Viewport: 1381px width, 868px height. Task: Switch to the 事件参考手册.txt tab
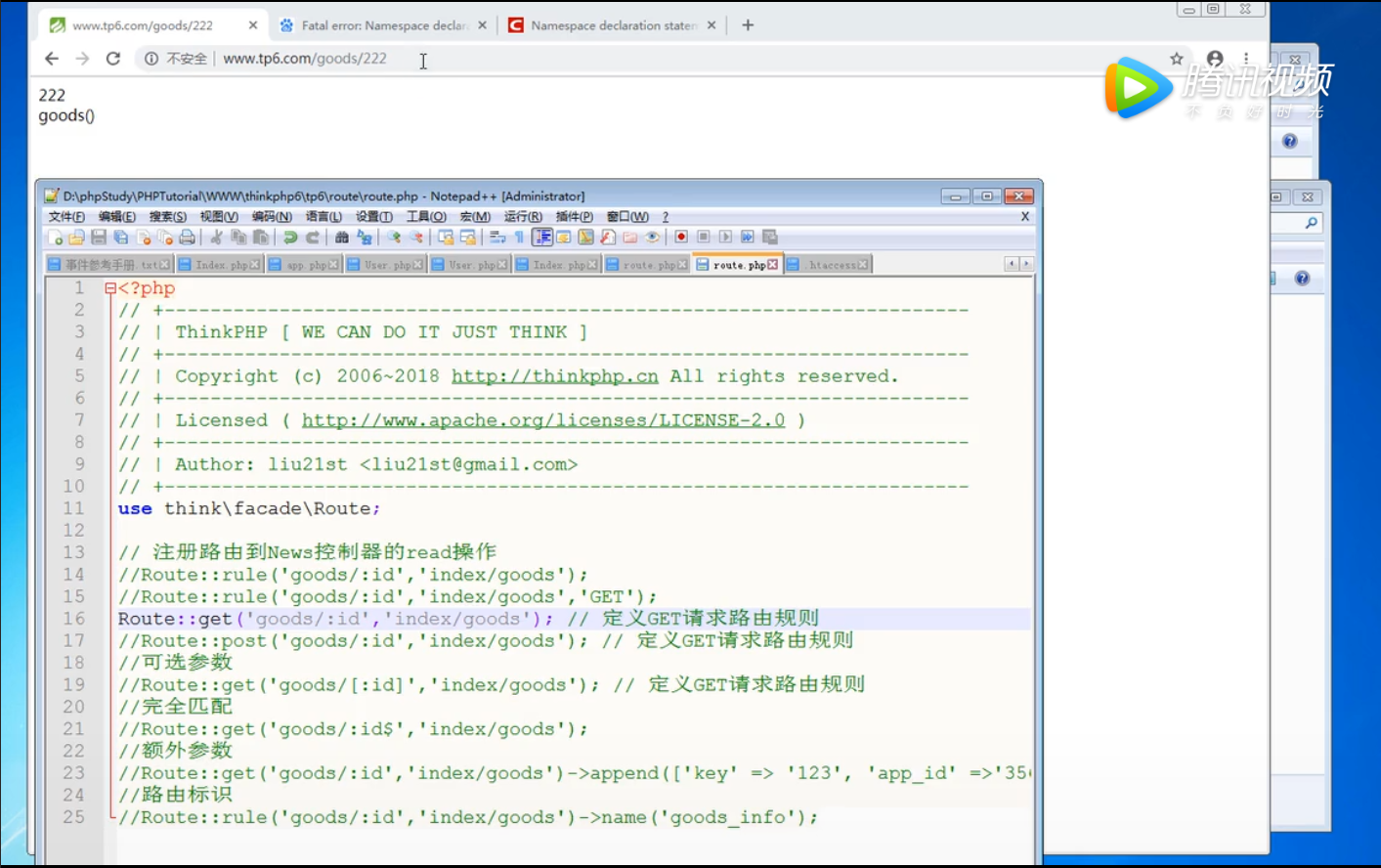tap(109, 265)
